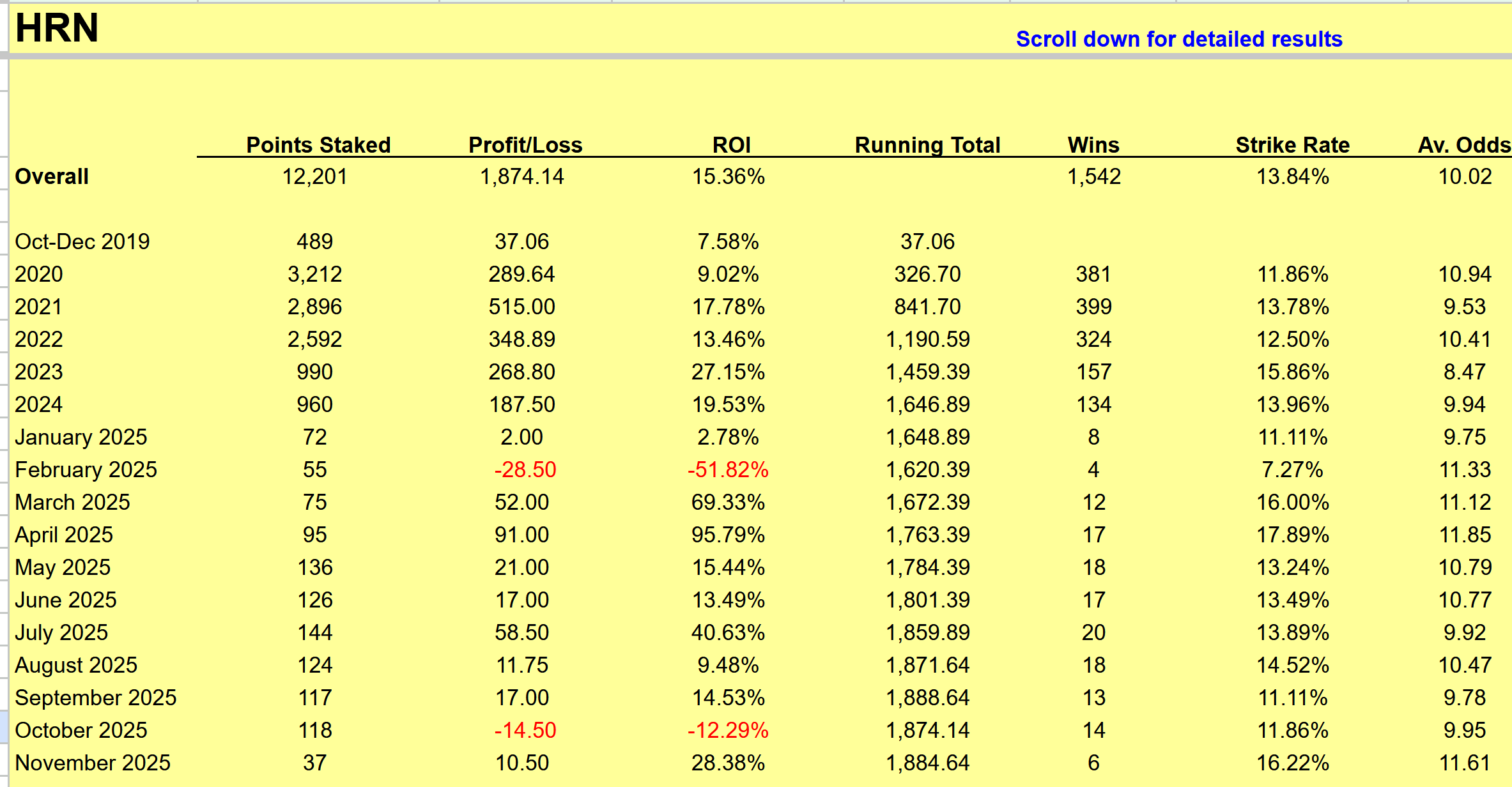The image size is (1512, 787).
Task: Click the November 2025 row label
Action: click(x=93, y=763)
